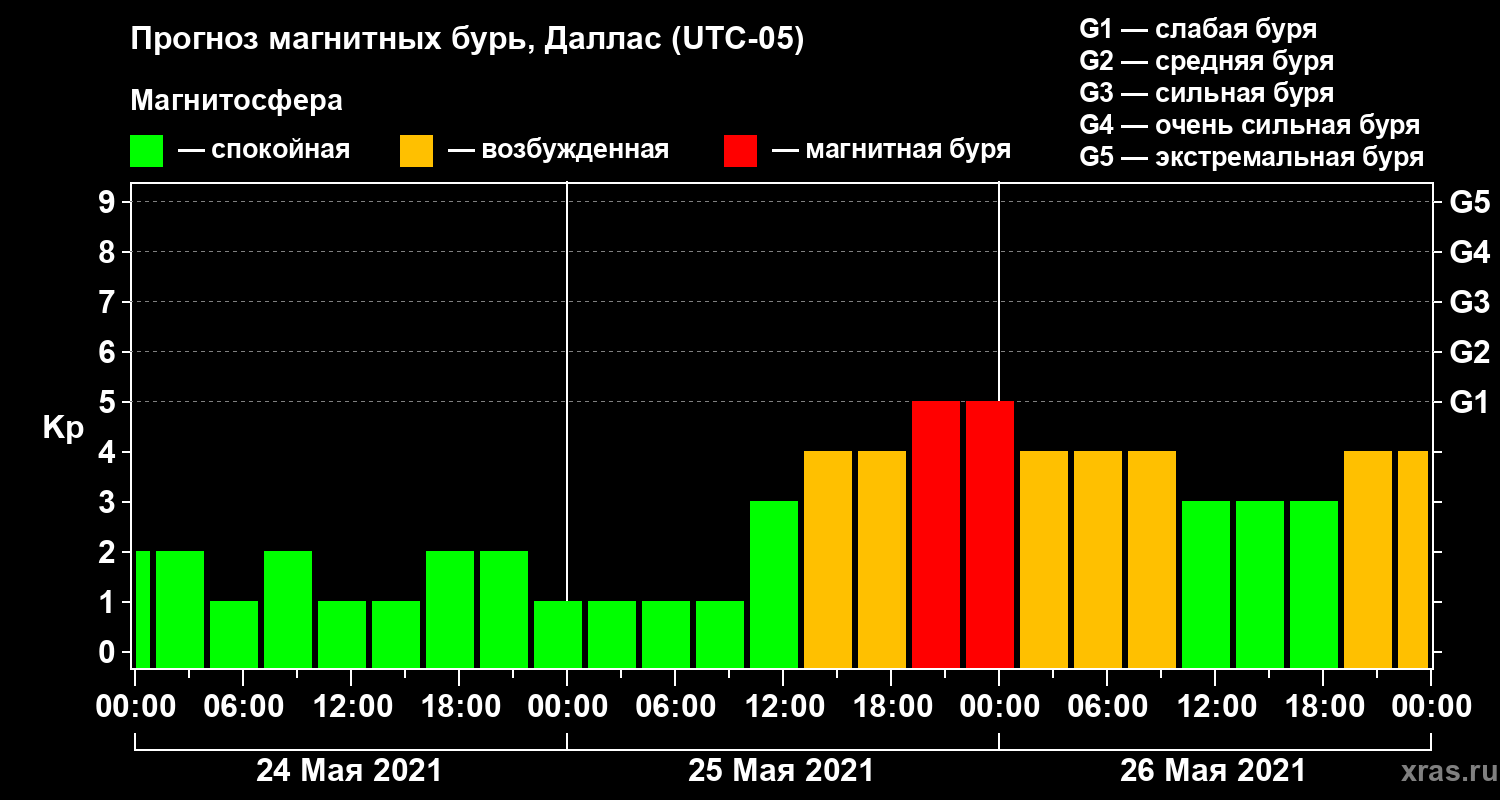The image size is (1500, 800).
Task: Click the "G2 — средняя буря" legend line
Action: [x=1207, y=61]
